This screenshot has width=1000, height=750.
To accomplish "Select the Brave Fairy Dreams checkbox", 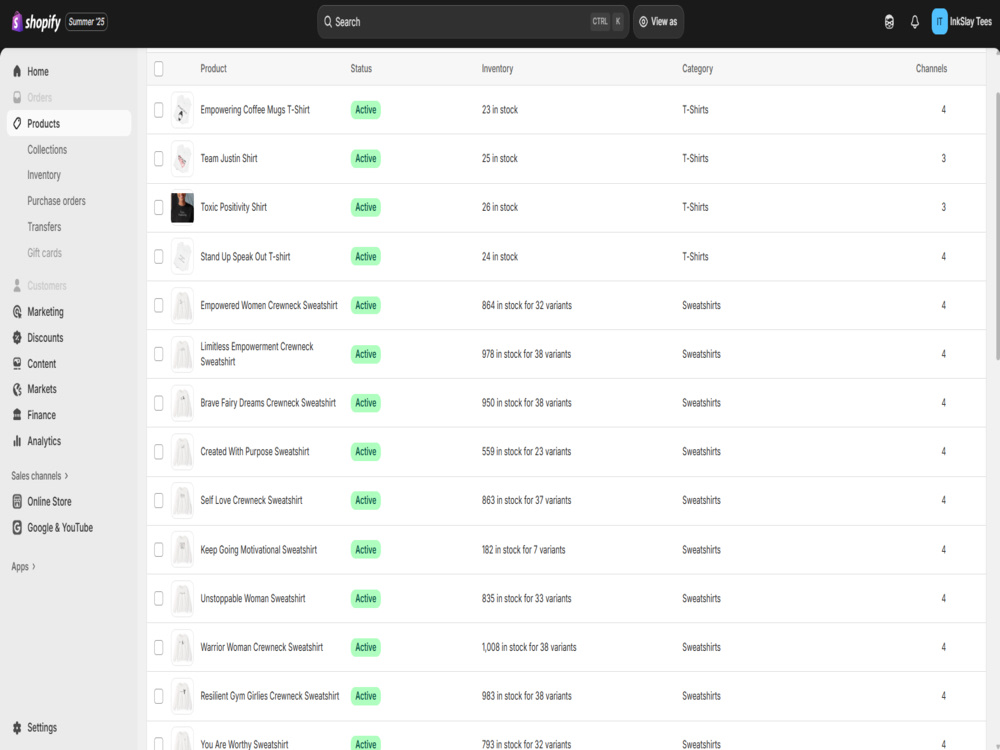I will point(159,403).
